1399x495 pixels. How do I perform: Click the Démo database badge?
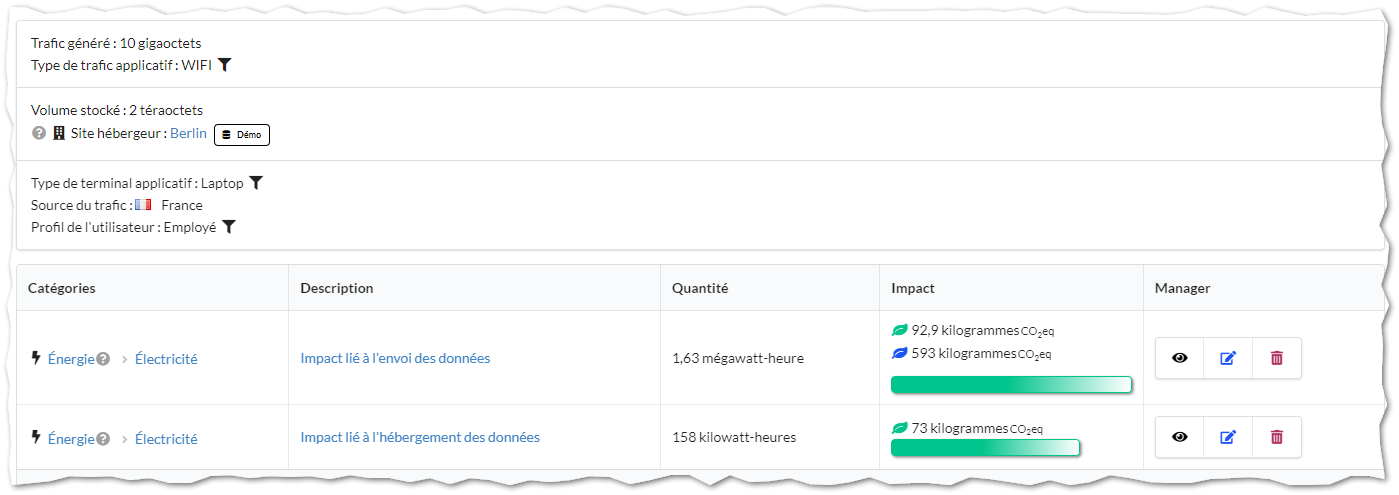[x=242, y=134]
